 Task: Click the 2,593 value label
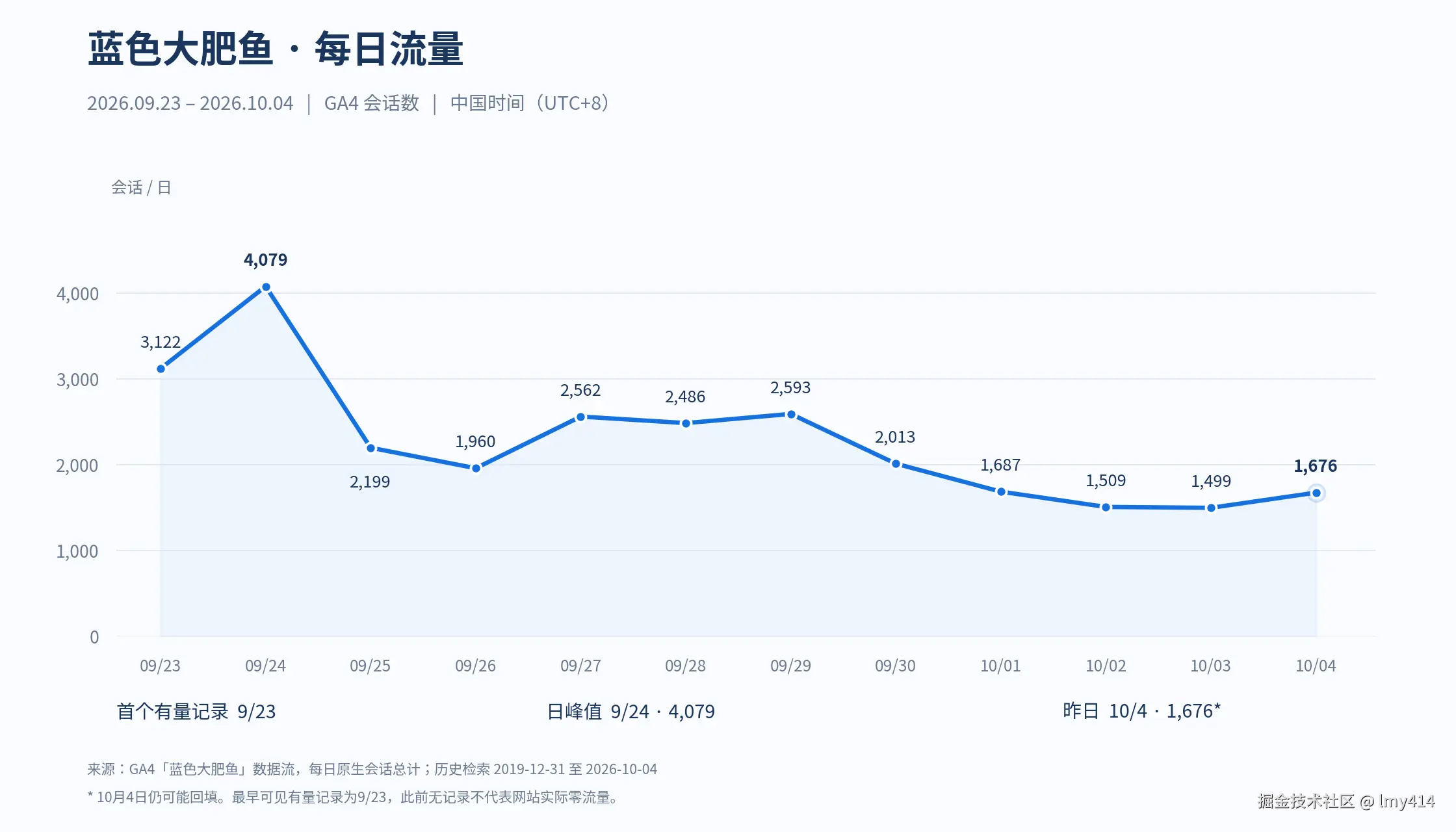(x=790, y=388)
